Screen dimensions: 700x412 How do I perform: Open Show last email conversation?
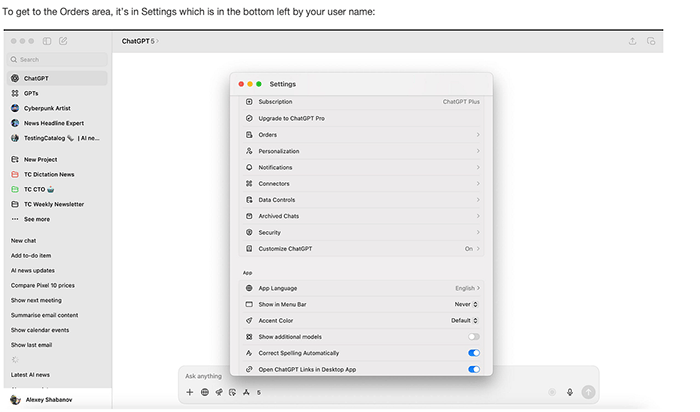tap(31, 345)
